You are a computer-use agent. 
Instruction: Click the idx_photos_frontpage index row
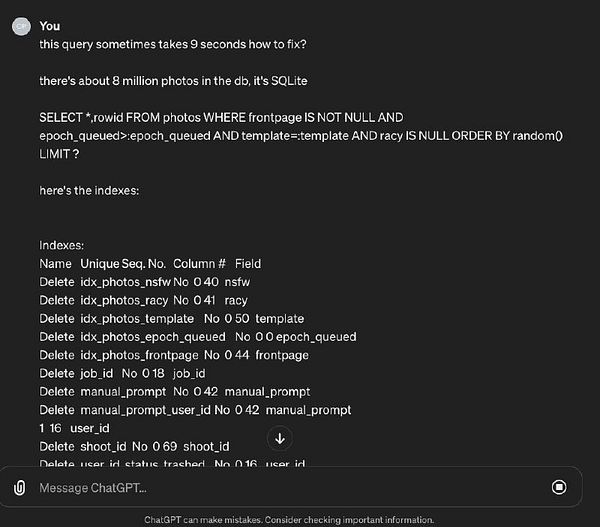point(174,355)
